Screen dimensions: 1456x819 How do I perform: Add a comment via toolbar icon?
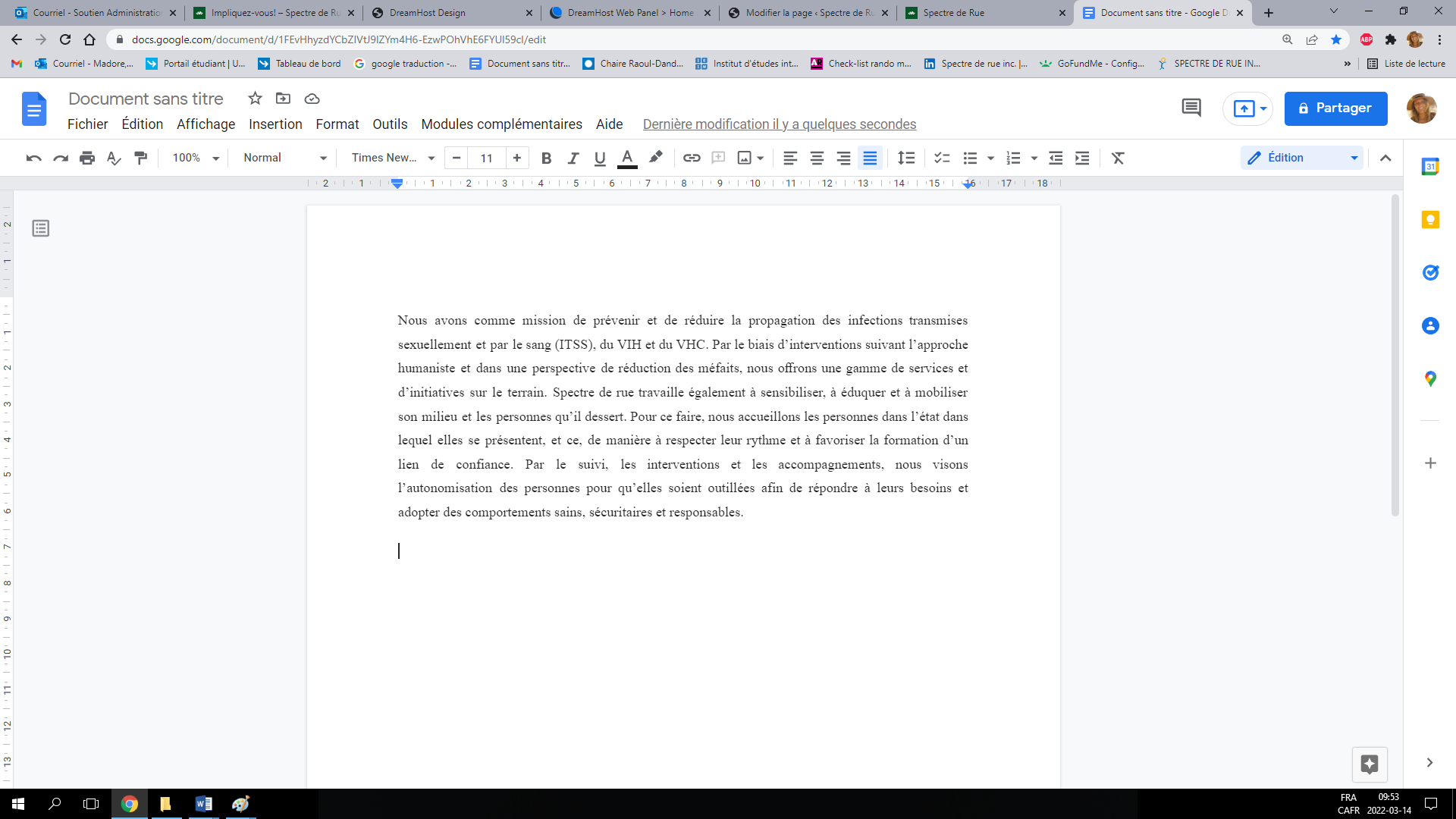(x=718, y=158)
